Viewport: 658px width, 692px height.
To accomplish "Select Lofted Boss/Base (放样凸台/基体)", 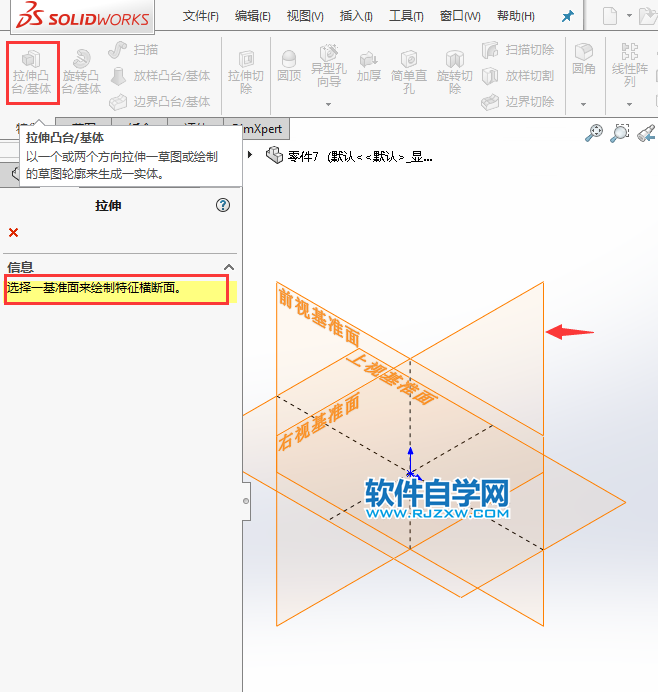I will pyautogui.click(x=160, y=76).
